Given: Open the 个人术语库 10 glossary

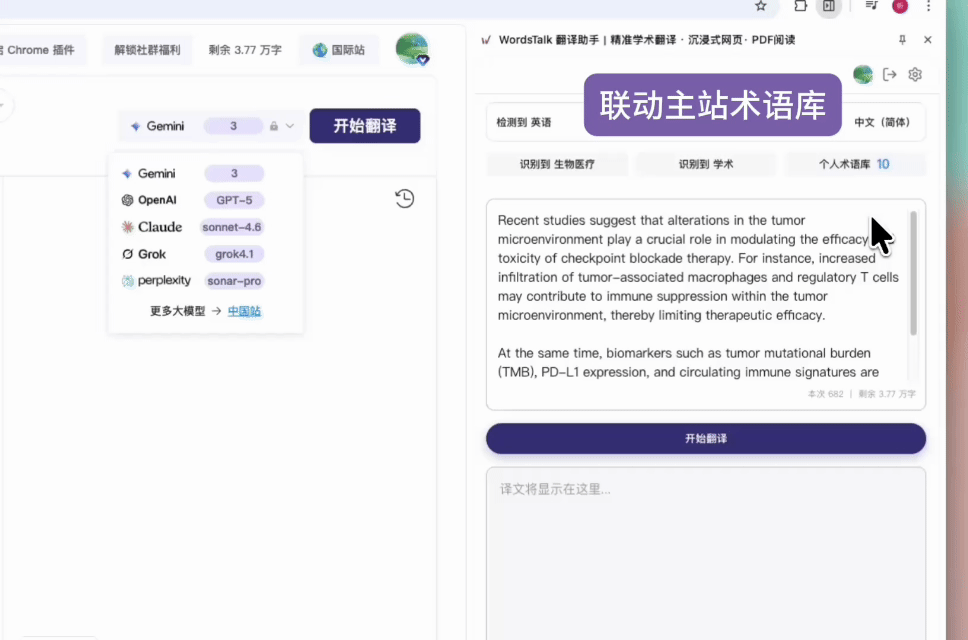Looking at the screenshot, I should coord(854,164).
